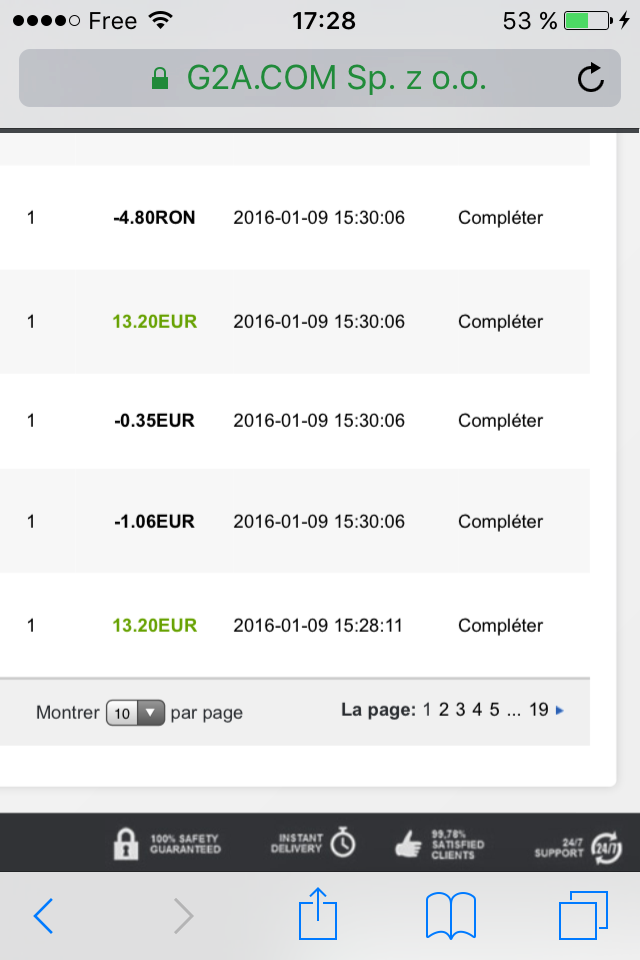Jump to last page 19
This screenshot has width=640, height=960.
pos(539,710)
